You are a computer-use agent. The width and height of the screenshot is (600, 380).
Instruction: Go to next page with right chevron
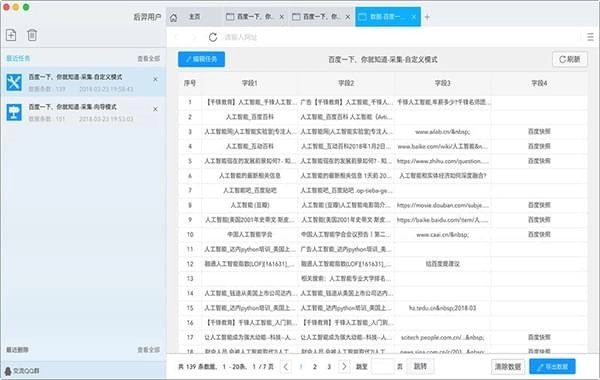pos(344,367)
